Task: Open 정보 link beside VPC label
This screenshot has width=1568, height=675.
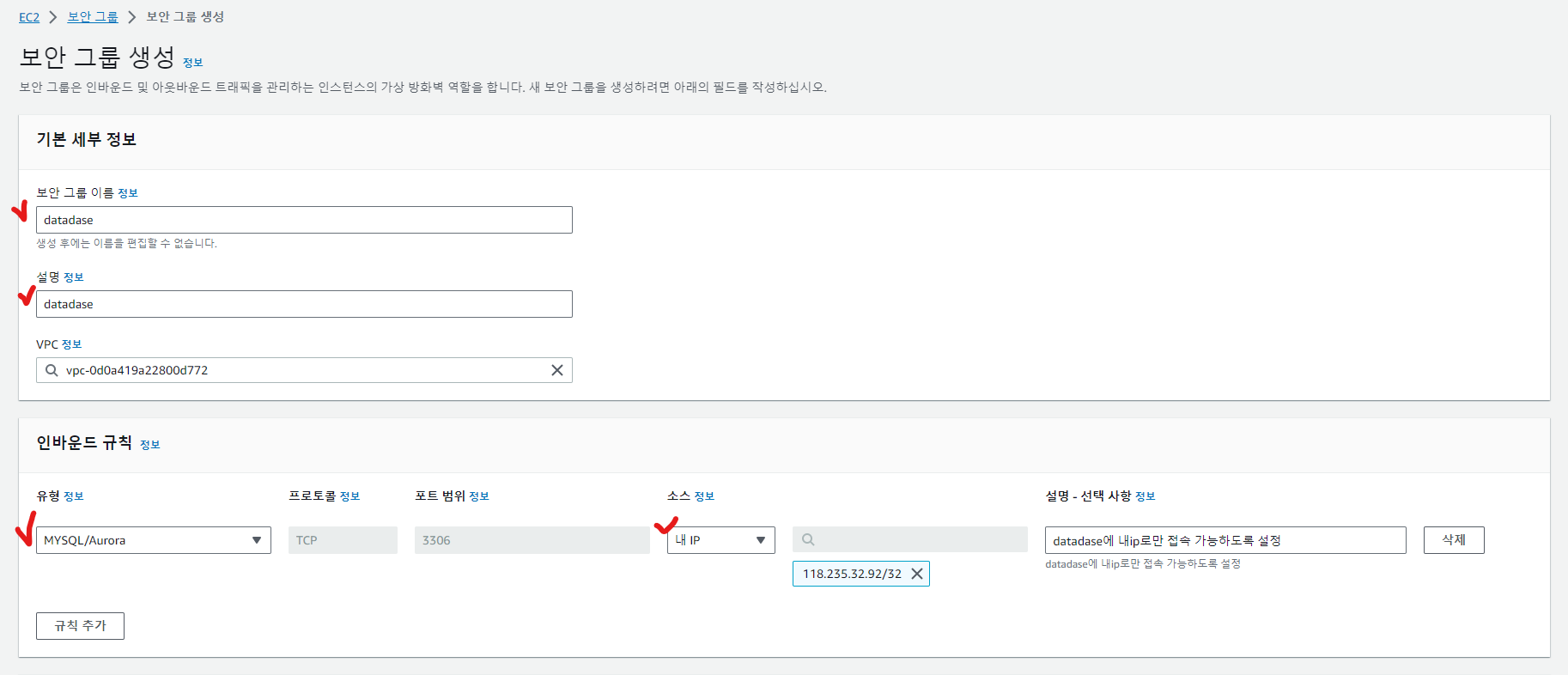Action: (x=72, y=344)
